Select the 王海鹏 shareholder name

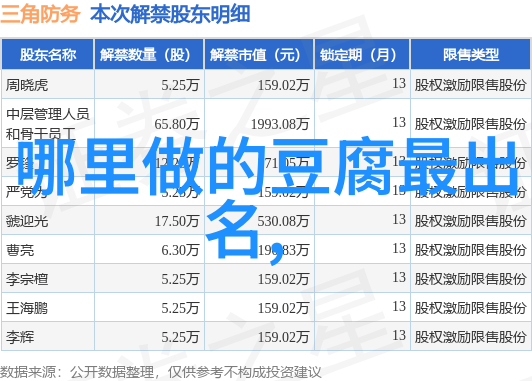27,308
